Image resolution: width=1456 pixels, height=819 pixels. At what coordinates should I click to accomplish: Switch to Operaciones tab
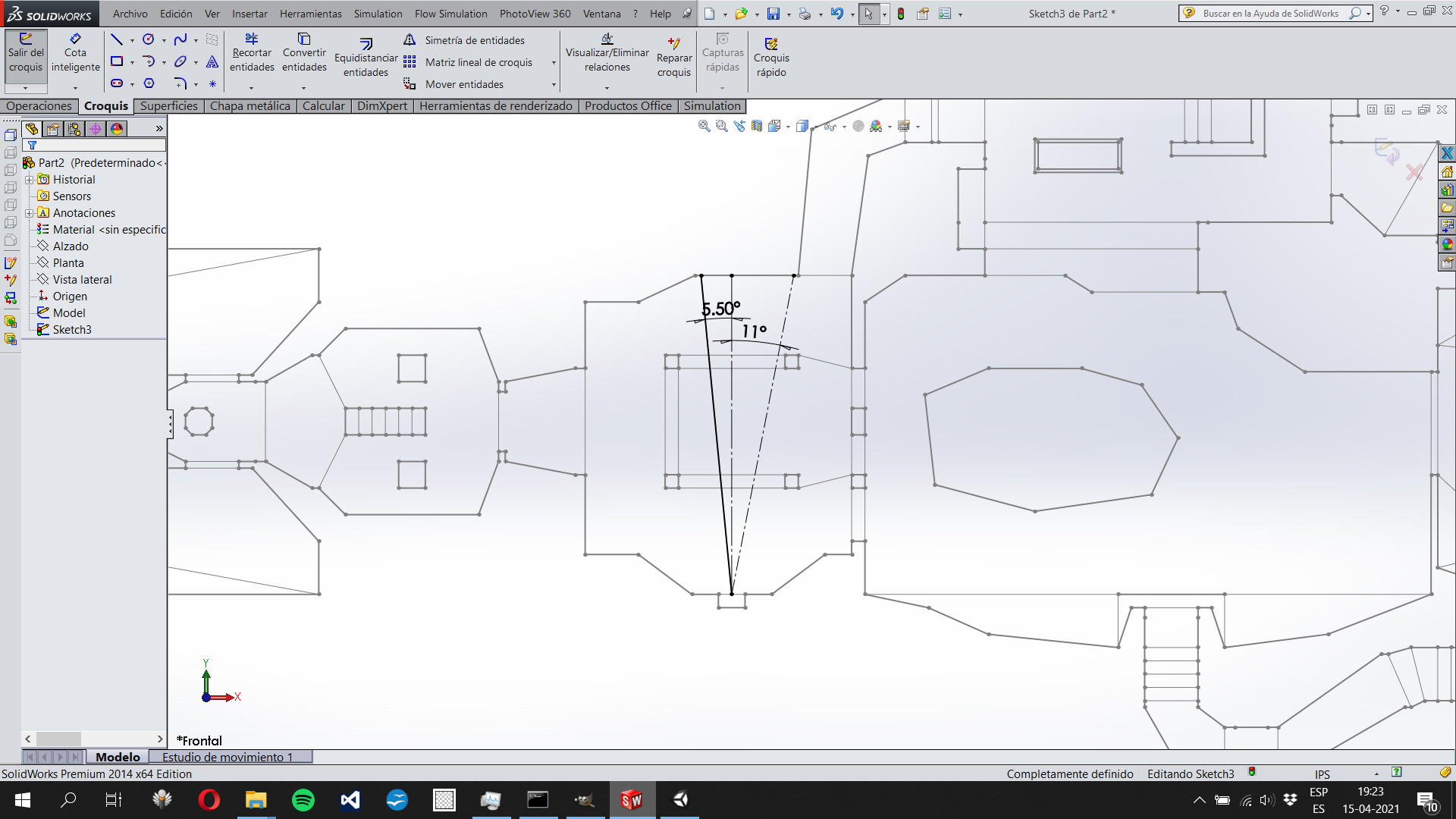[x=39, y=106]
